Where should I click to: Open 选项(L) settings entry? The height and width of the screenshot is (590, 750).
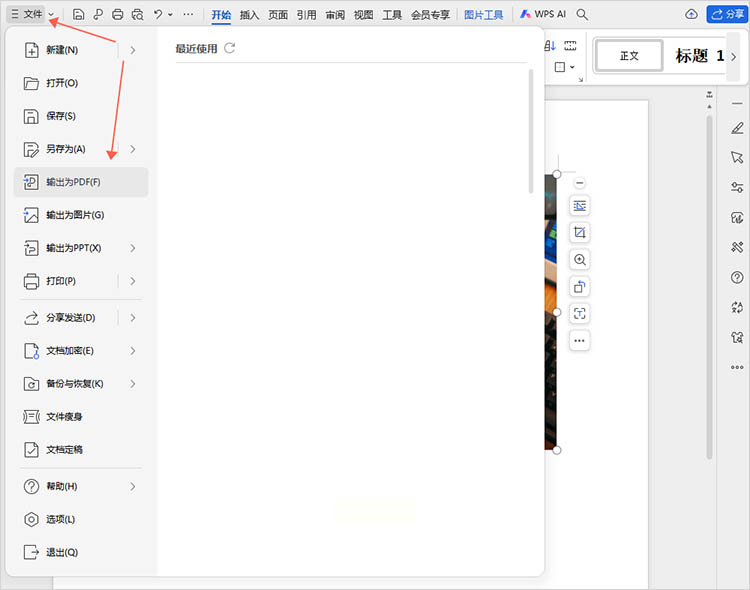pos(80,519)
